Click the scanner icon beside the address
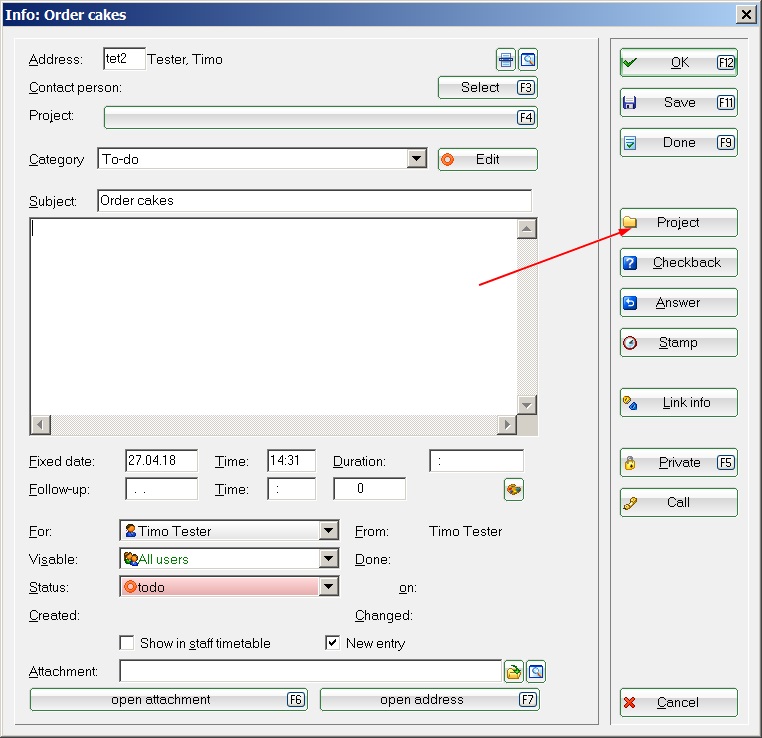The height and width of the screenshot is (738, 762). (507, 60)
